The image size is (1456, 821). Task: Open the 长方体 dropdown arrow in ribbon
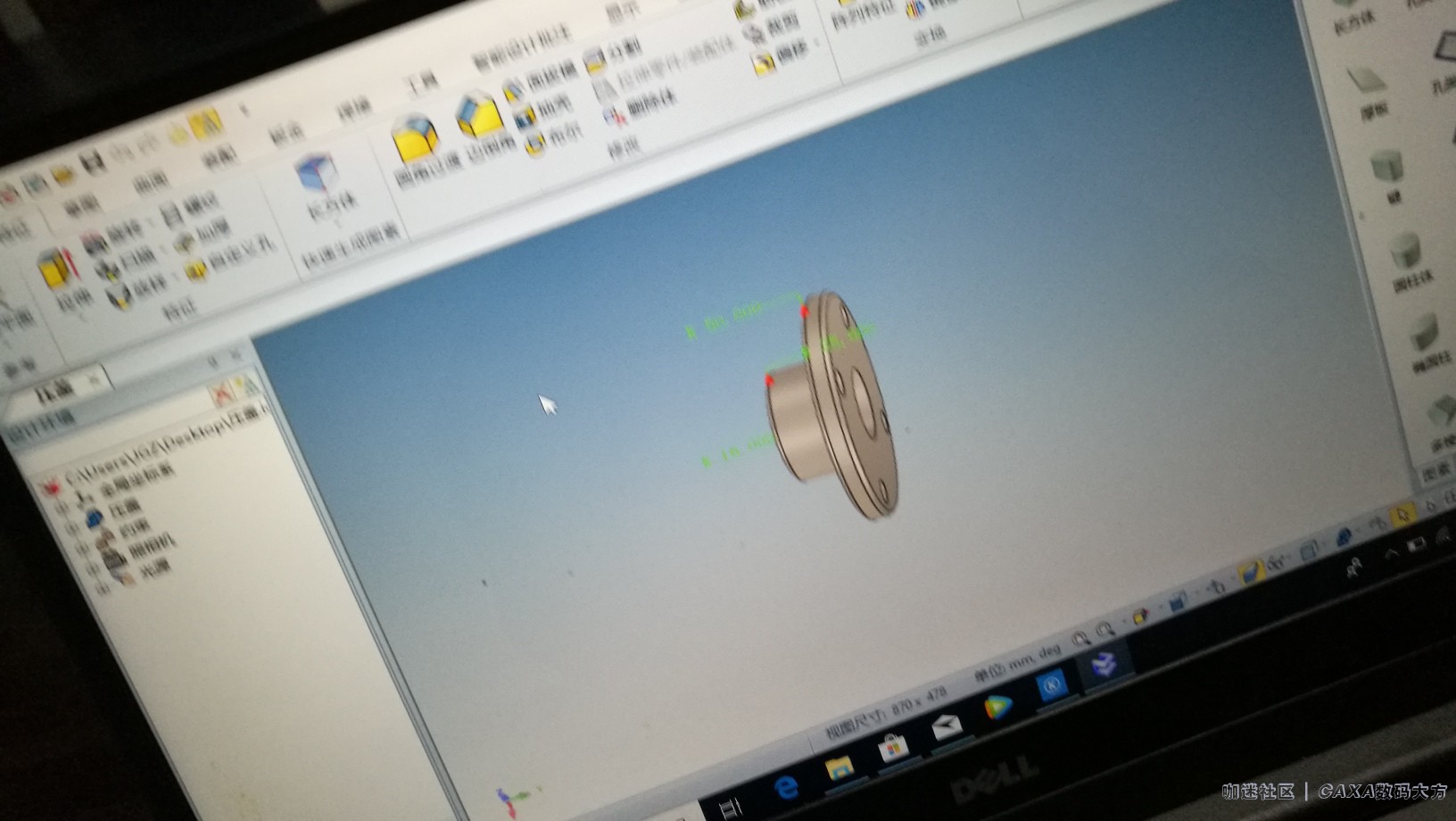[x=338, y=223]
